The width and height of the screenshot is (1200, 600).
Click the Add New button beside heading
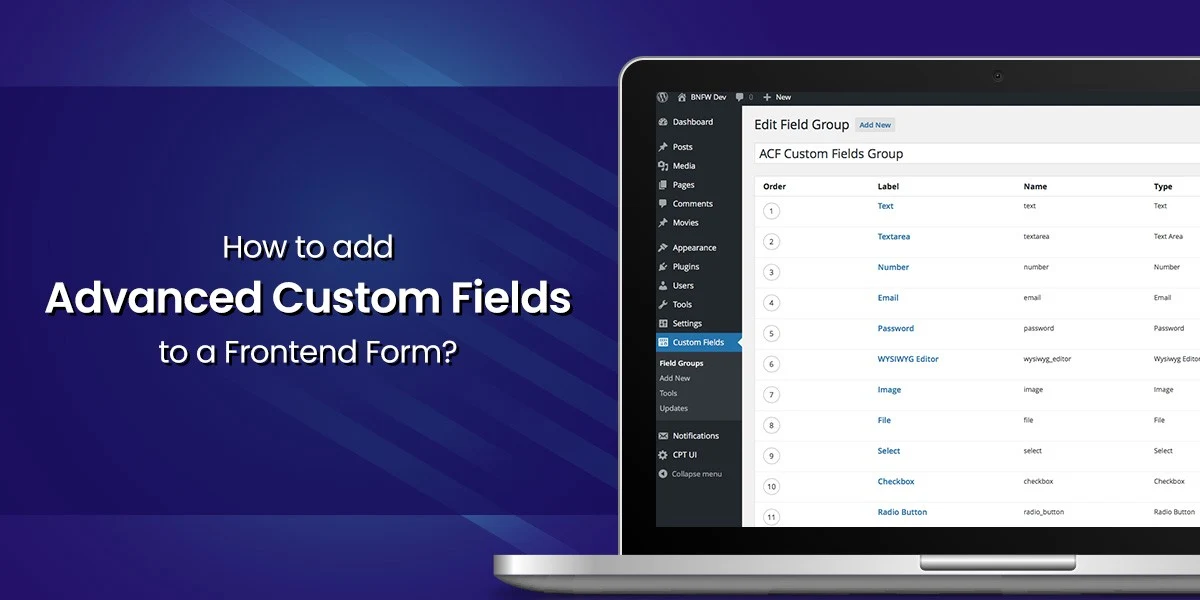pyautogui.click(x=875, y=125)
